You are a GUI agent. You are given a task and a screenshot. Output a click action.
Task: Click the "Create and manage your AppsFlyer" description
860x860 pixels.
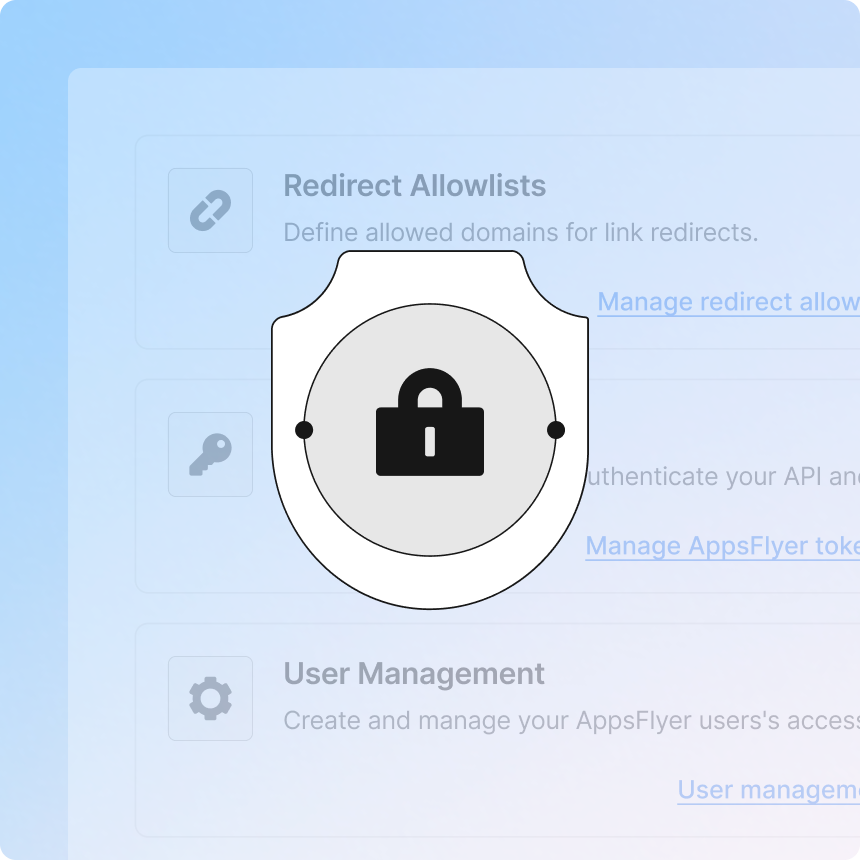pyautogui.click(x=570, y=721)
